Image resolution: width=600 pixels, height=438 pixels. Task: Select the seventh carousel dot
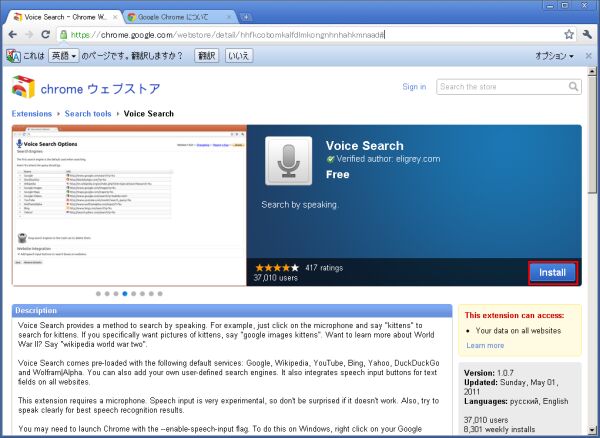[151, 294]
